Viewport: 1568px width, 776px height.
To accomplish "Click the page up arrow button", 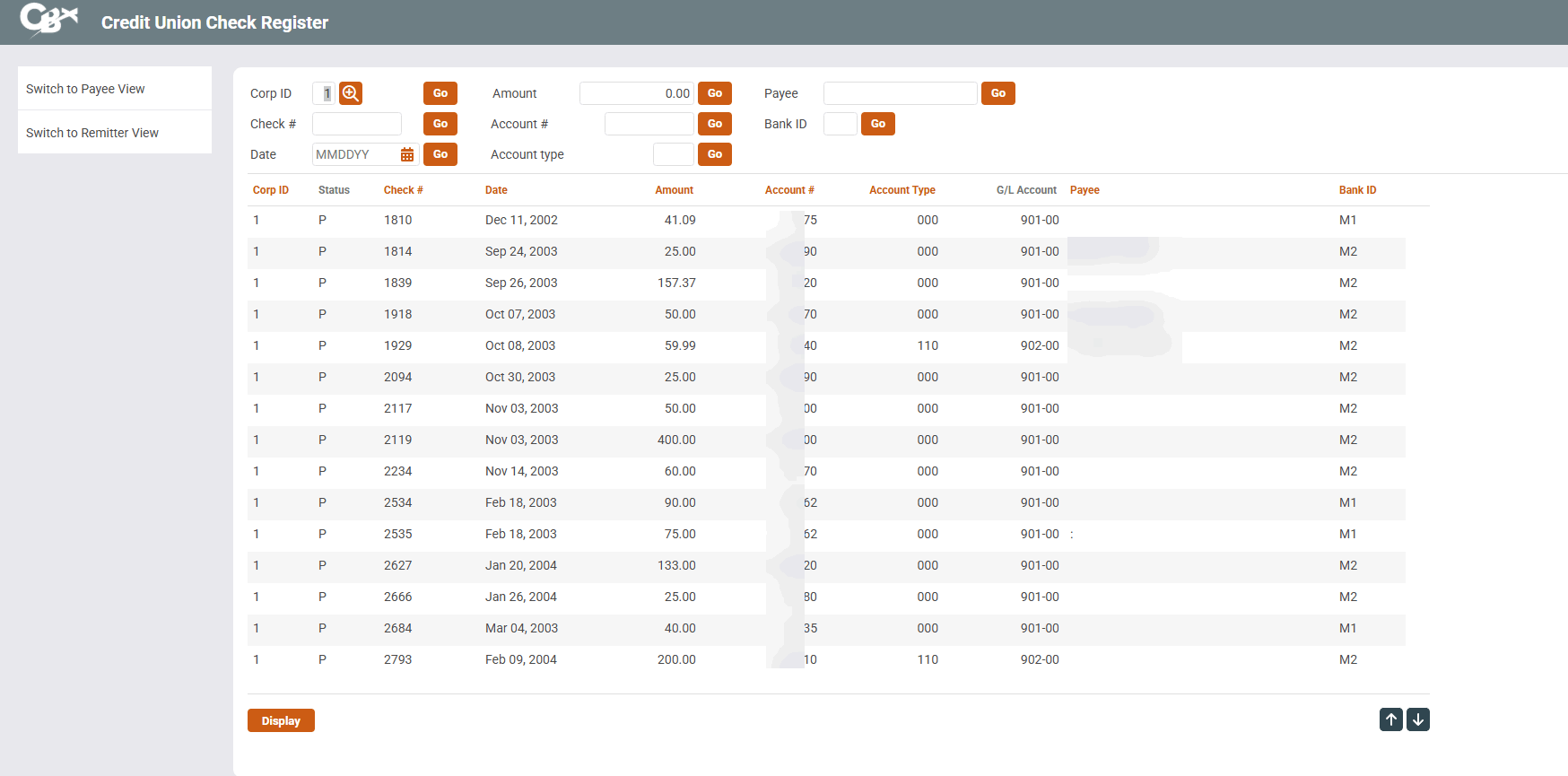I will tap(1391, 719).
